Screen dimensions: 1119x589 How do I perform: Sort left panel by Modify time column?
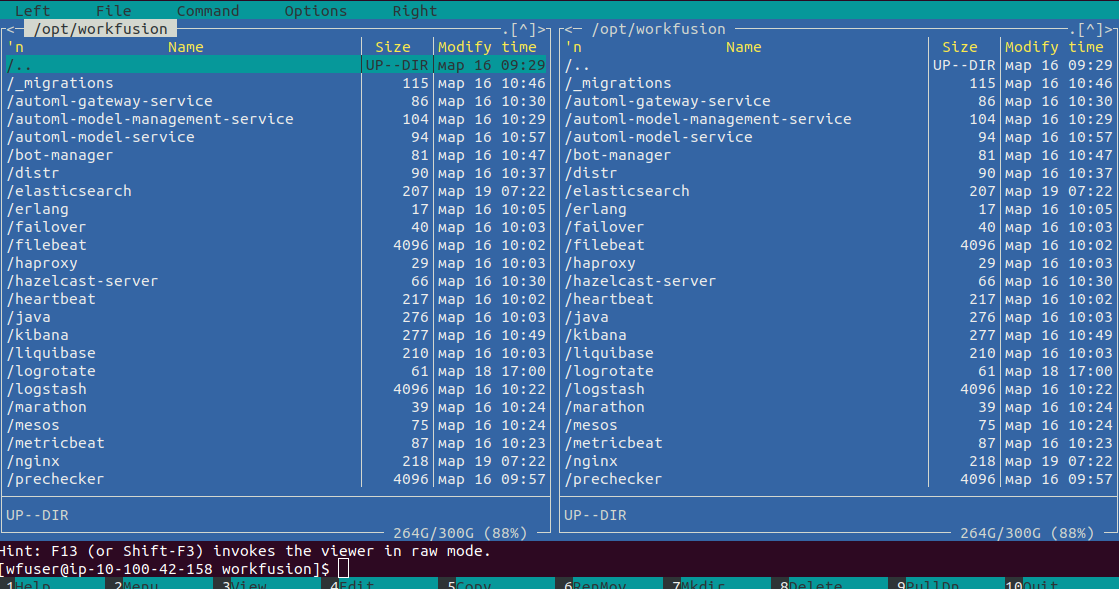coord(487,47)
